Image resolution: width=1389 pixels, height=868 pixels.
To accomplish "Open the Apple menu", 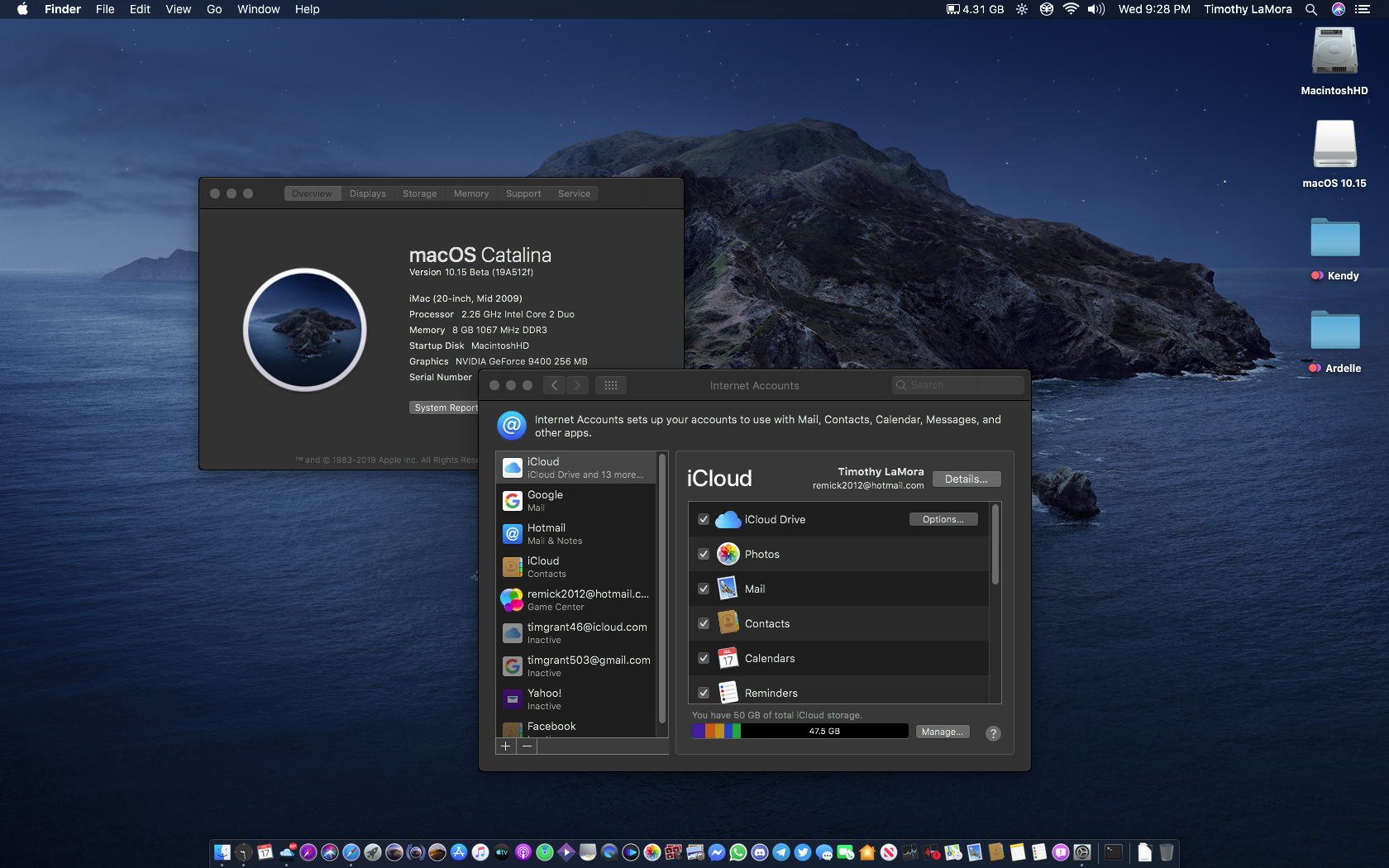I will (x=22, y=9).
